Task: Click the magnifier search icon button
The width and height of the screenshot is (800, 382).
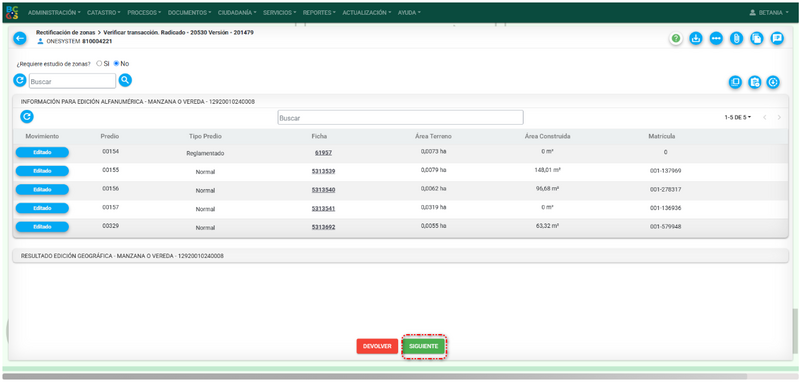Action: pyautogui.click(x=125, y=80)
